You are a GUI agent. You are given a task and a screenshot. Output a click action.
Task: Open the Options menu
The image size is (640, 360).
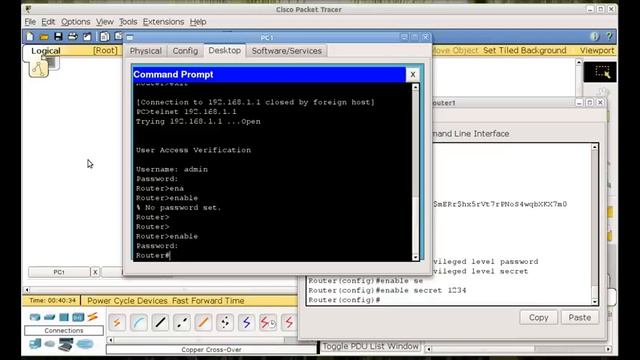[76, 22]
